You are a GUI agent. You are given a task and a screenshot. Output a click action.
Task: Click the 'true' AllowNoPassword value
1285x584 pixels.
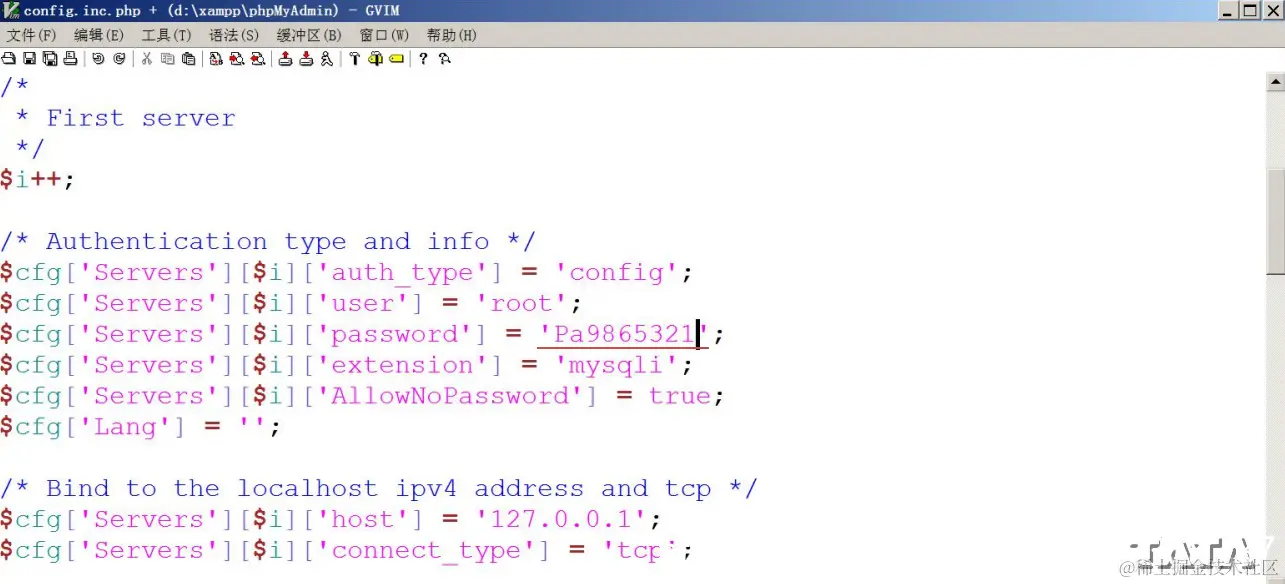pos(680,396)
